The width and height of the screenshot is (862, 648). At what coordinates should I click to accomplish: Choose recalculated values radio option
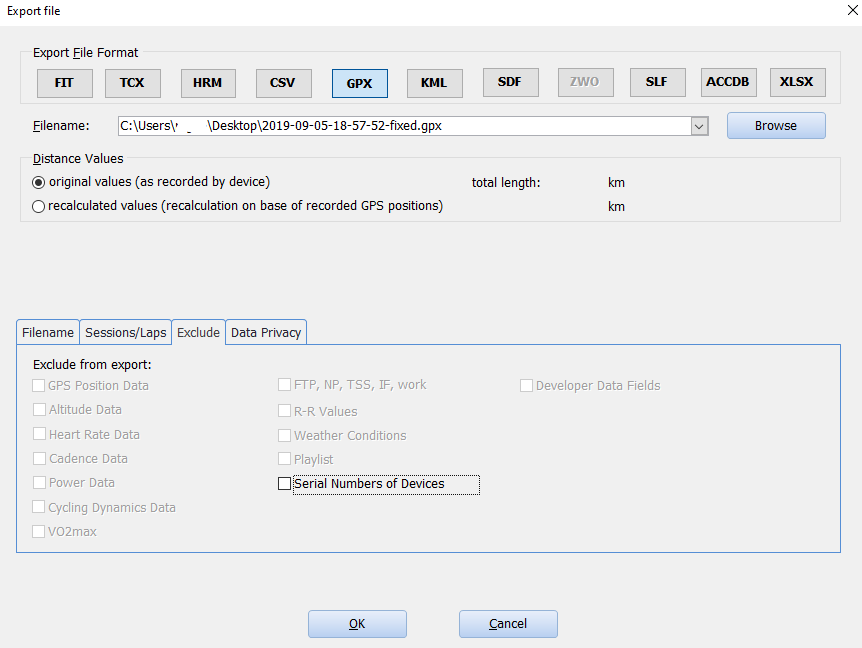pyautogui.click(x=38, y=207)
